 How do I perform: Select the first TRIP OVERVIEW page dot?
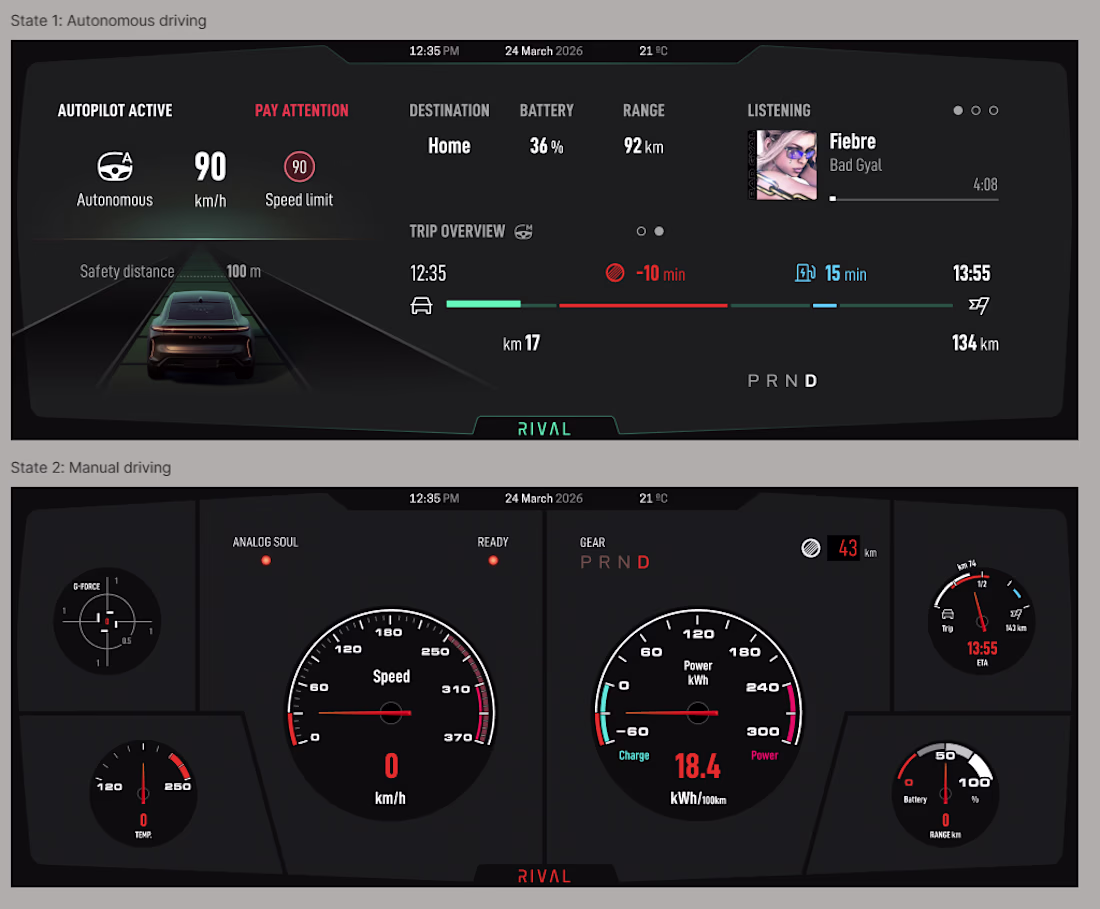tap(641, 231)
